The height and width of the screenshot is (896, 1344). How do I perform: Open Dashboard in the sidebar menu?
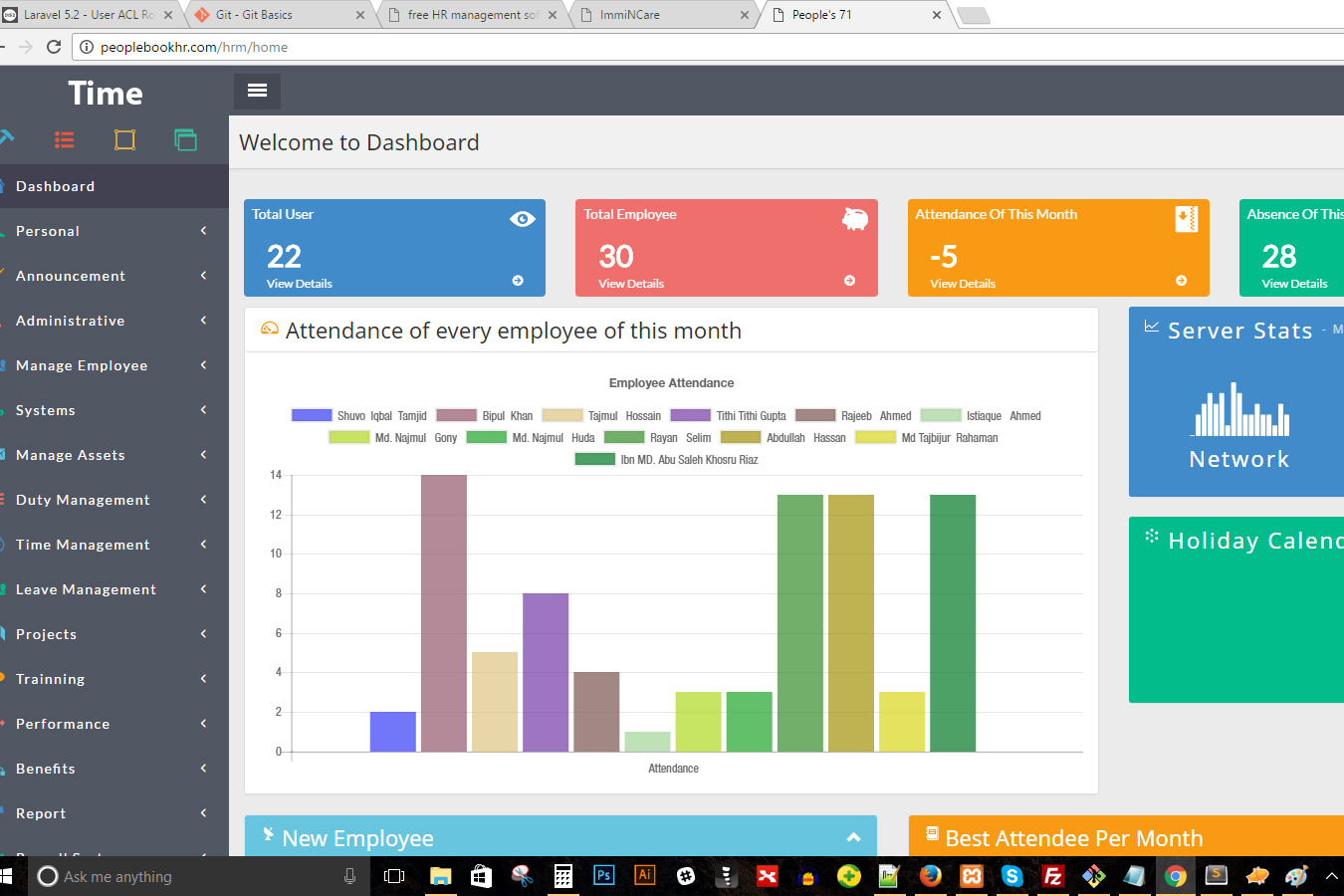pyautogui.click(x=56, y=186)
